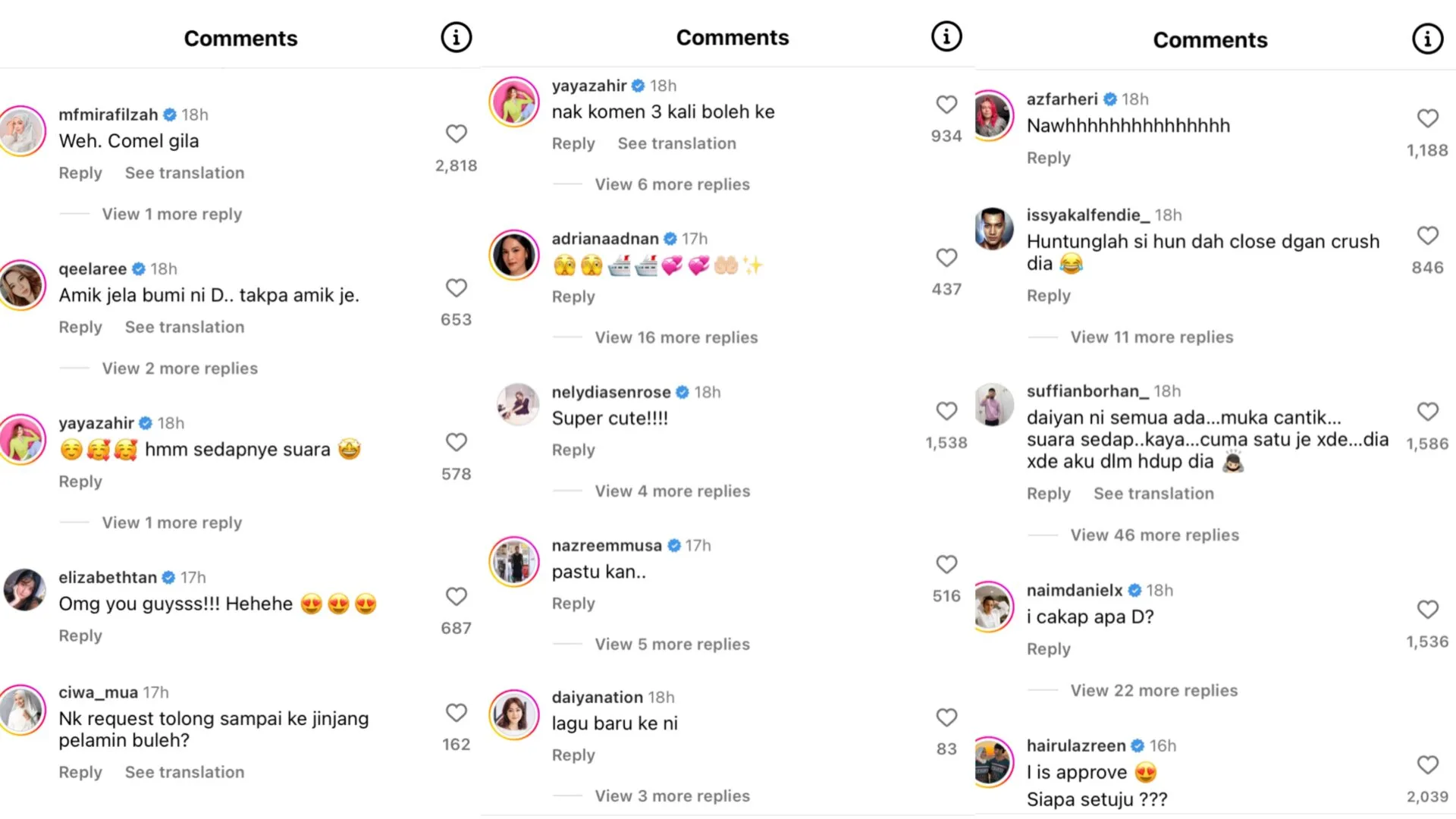Click the verified badge beside elizabethtan

click(169, 578)
